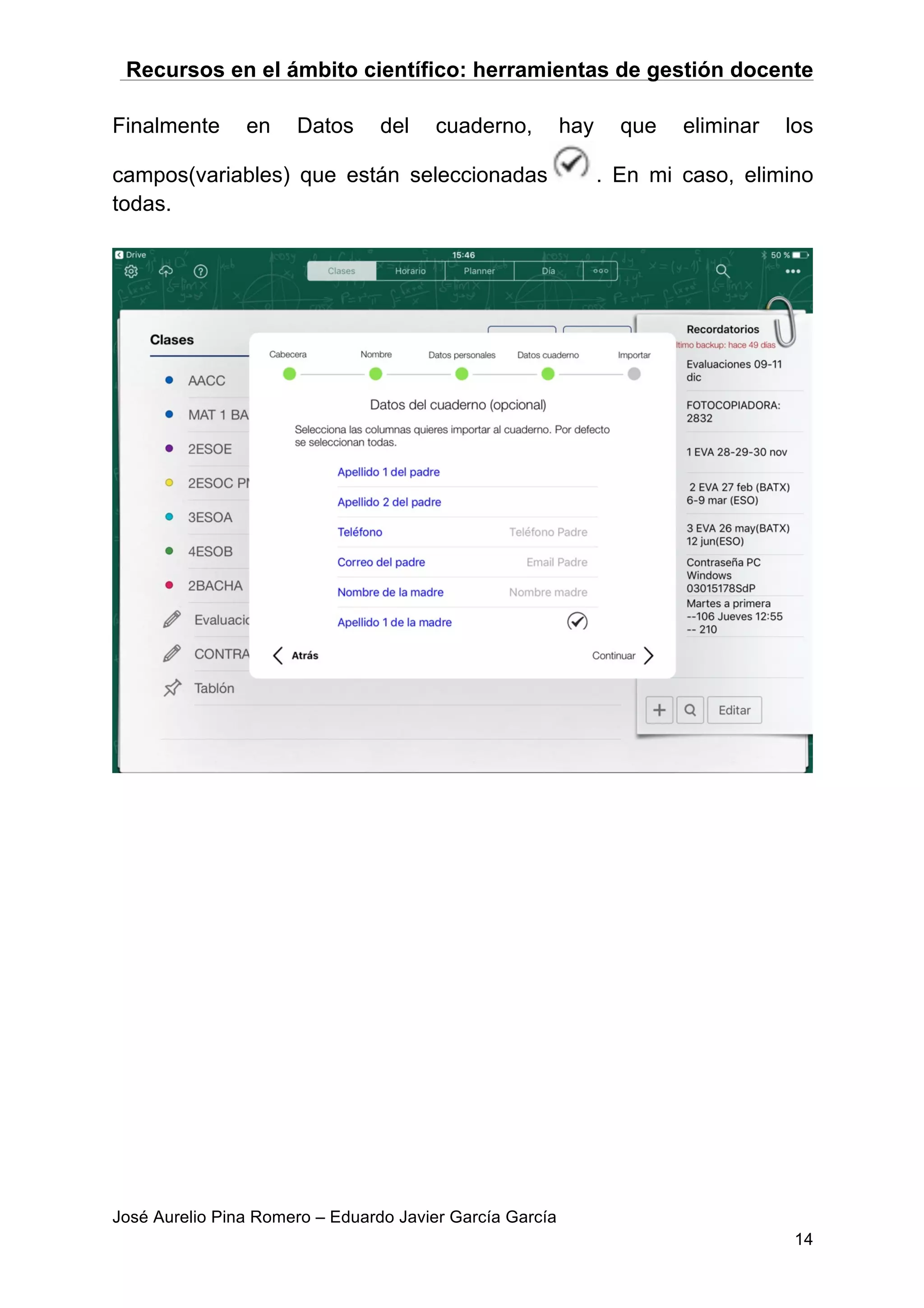This screenshot has width=924, height=1308.
Task: Switch to the Horario tab
Action: click(x=410, y=271)
